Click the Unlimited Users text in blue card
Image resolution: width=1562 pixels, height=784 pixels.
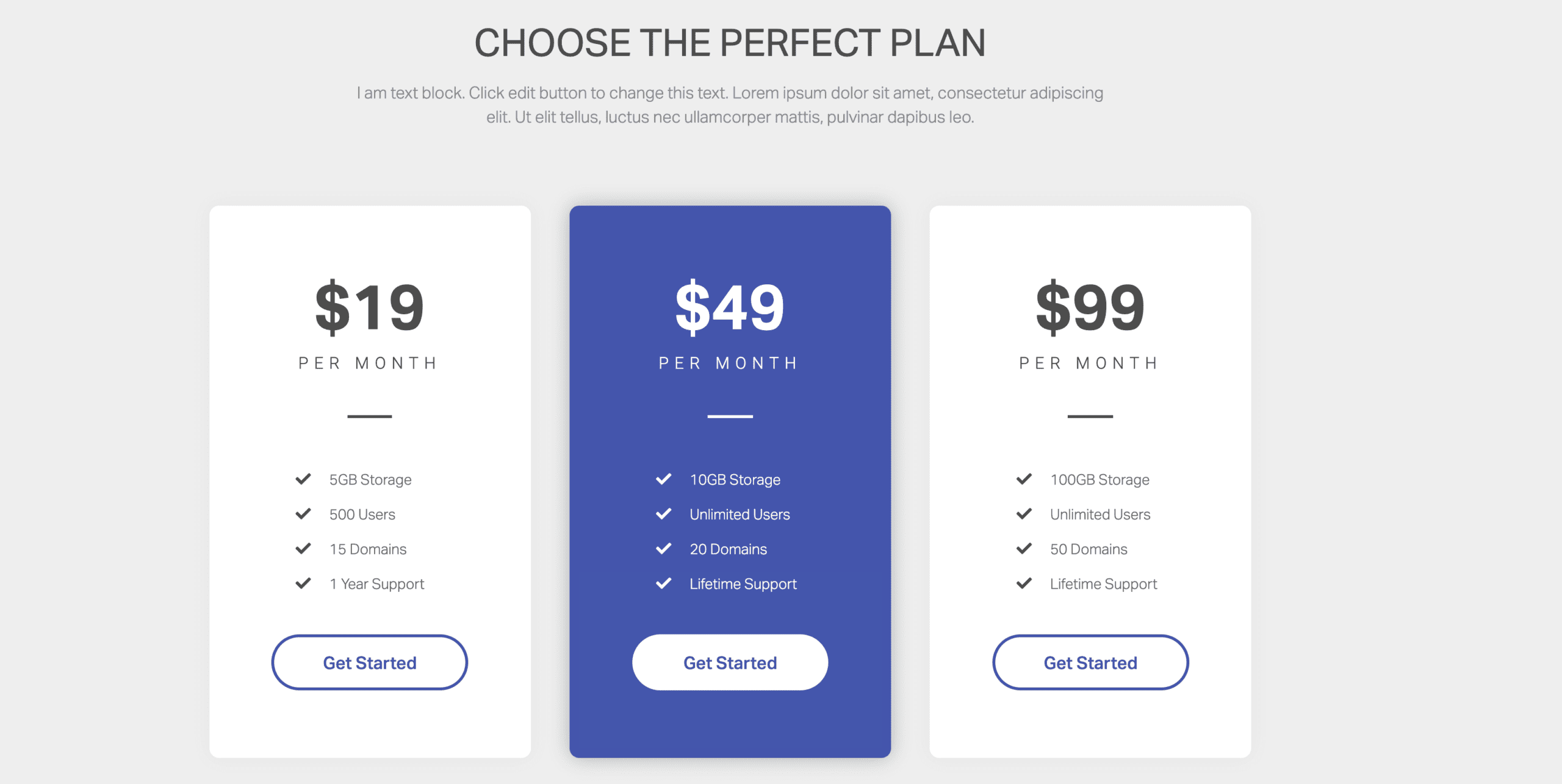740,514
